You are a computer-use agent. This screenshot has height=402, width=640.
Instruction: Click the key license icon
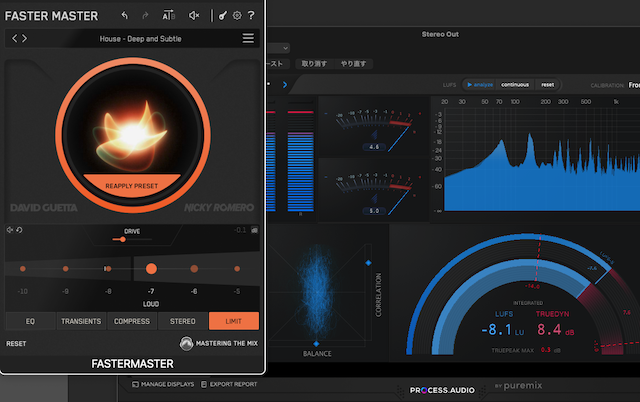(222, 16)
